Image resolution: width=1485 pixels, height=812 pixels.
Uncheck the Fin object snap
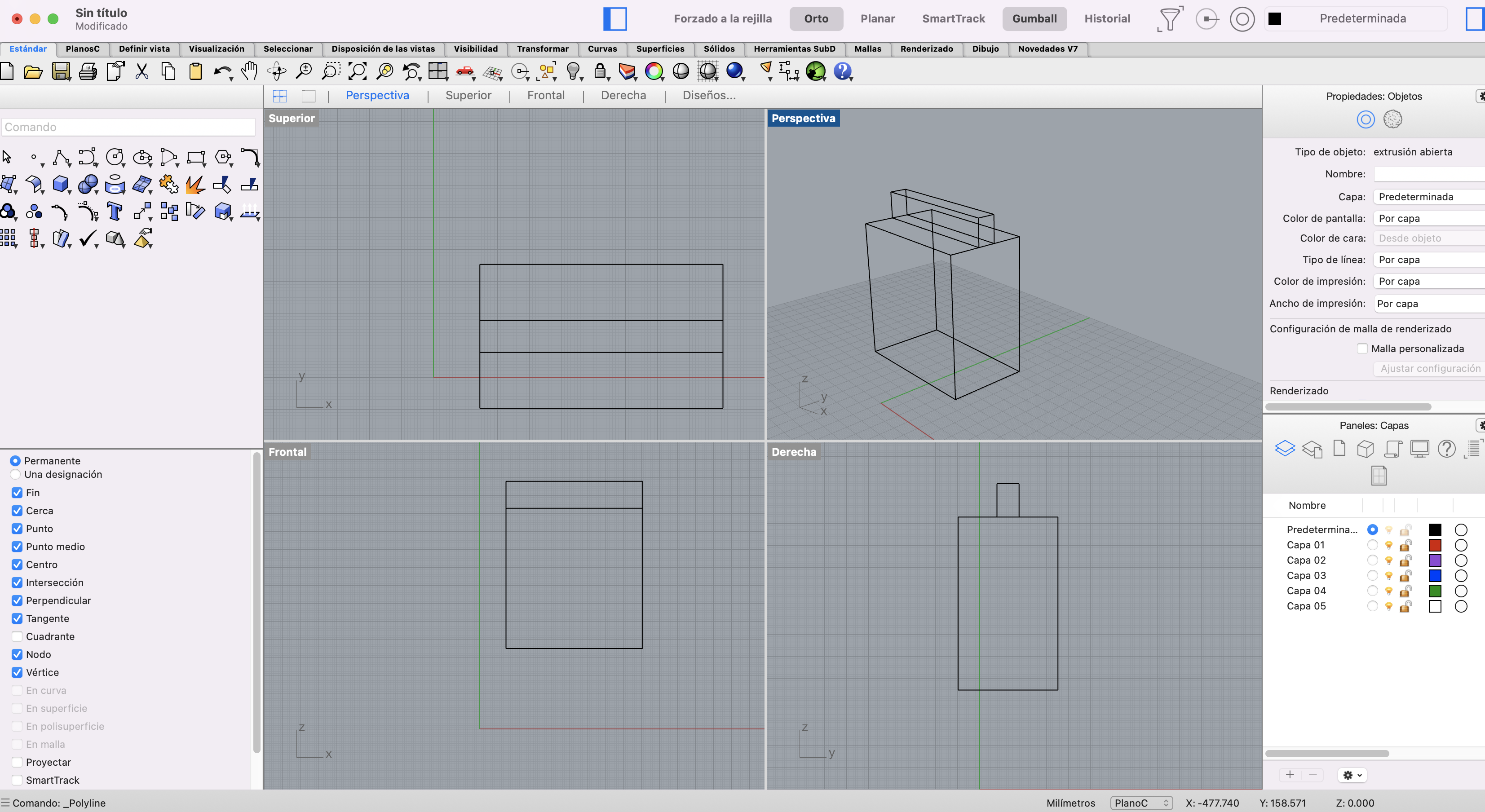tap(18, 493)
